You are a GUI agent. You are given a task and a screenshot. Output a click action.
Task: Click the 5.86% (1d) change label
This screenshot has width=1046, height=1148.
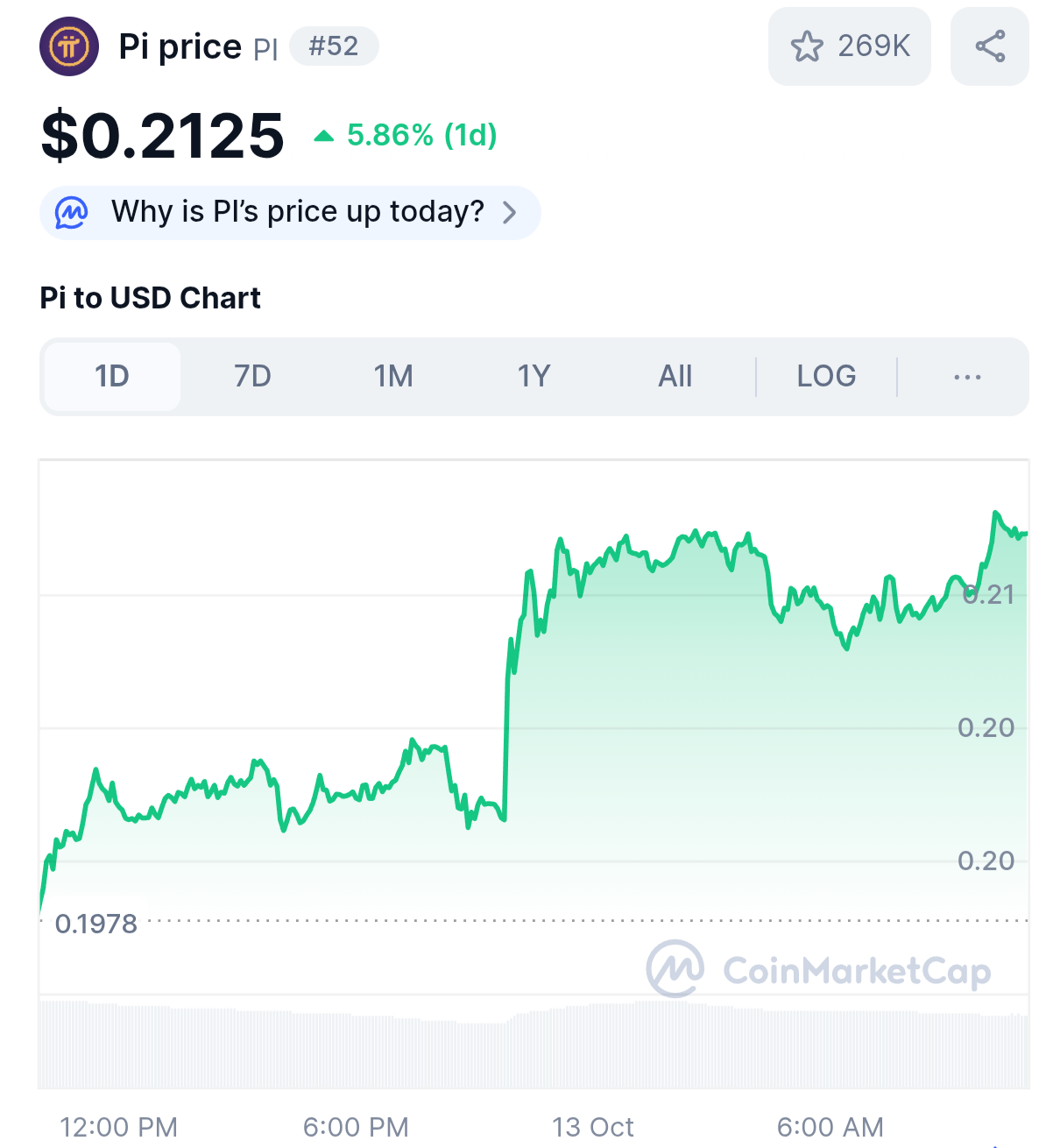(x=422, y=136)
